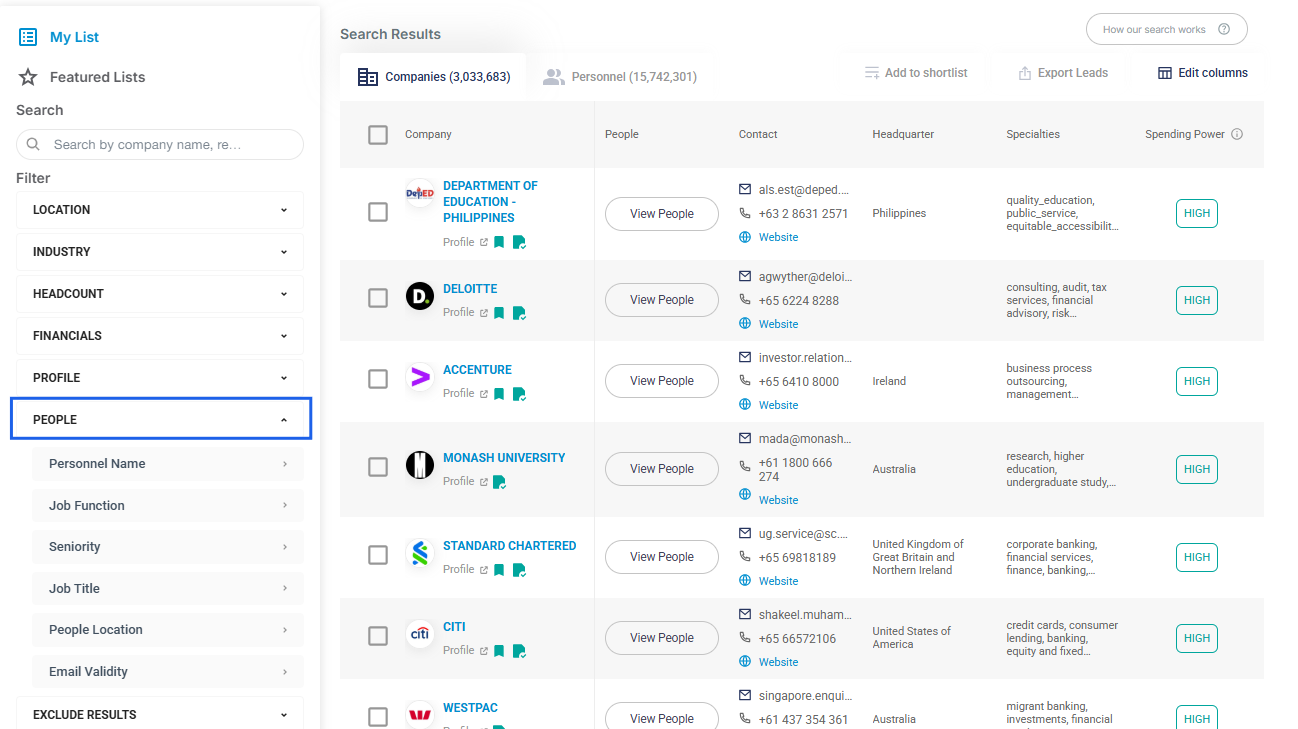Image resolution: width=1298 pixels, height=729 pixels.
Task: Click the Accenture company logo
Action: pyautogui.click(x=420, y=377)
